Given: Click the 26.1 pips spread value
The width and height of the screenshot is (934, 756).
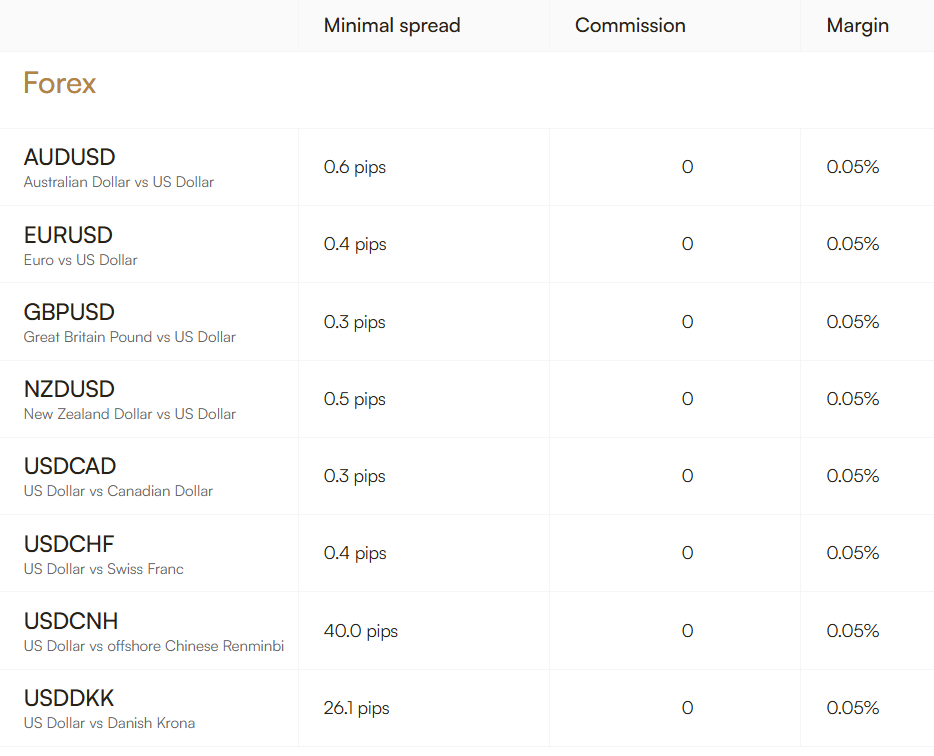Looking at the screenshot, I should click(x=357, y=708).
